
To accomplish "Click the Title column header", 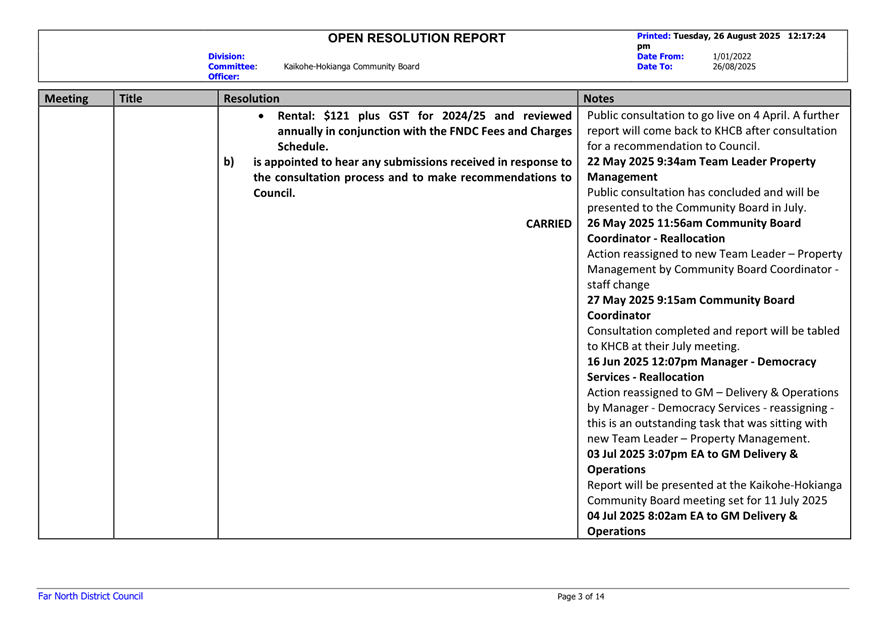I will pos(130,99).
